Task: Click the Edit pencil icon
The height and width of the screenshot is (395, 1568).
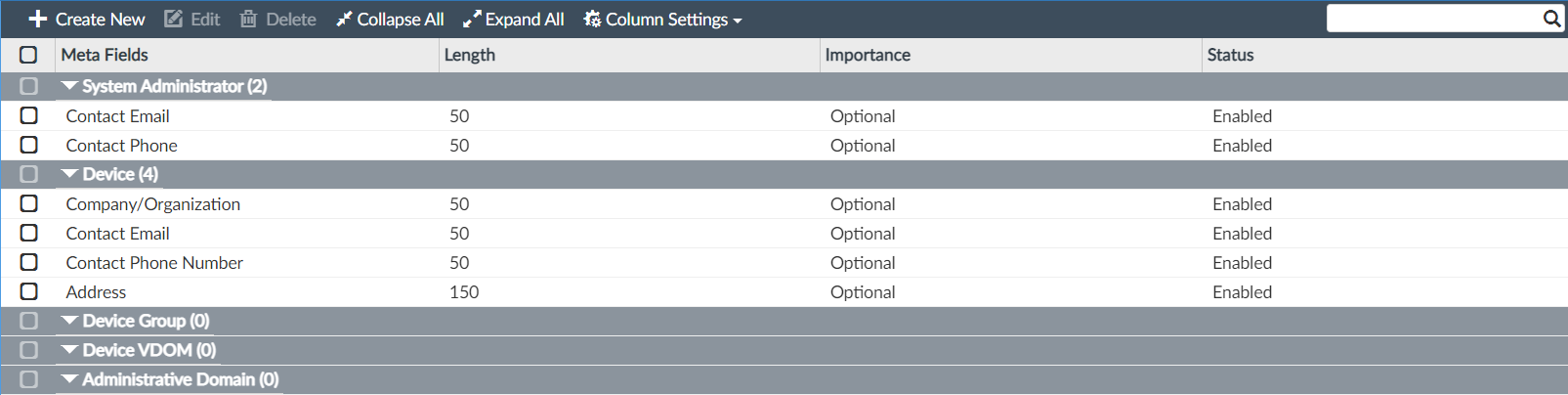Action: [x=174, y=20]
